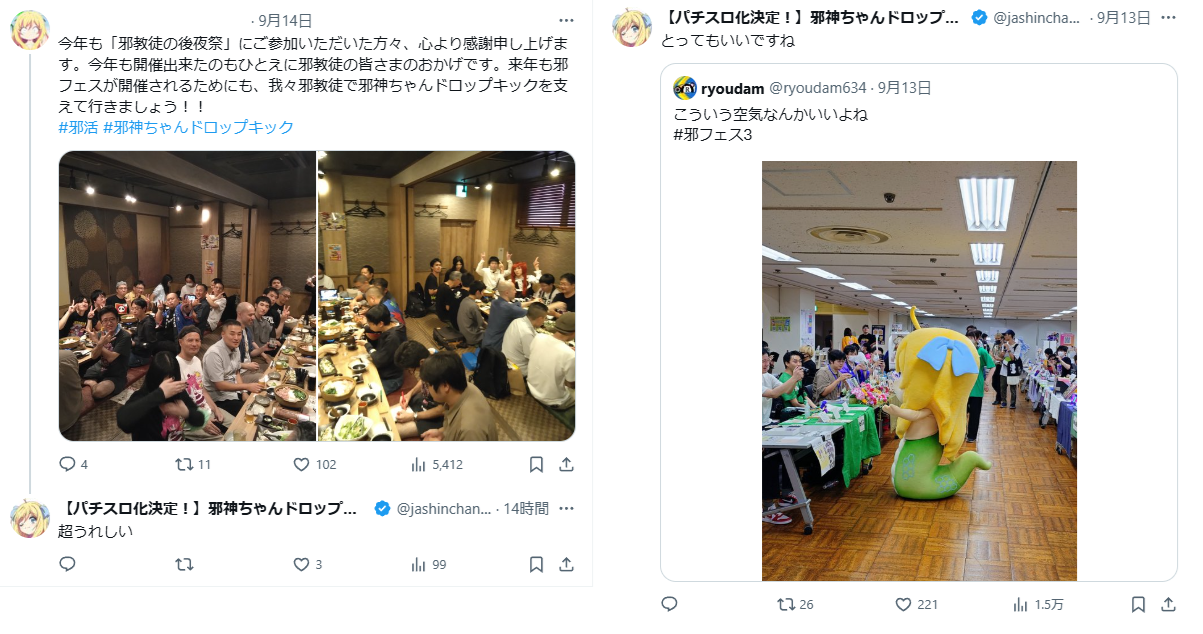Like the quote tweet with 221 likes

tap(903, 604)
